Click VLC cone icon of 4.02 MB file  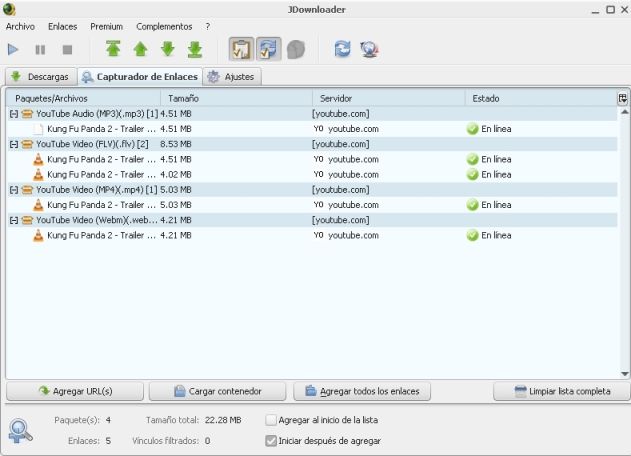38,174
